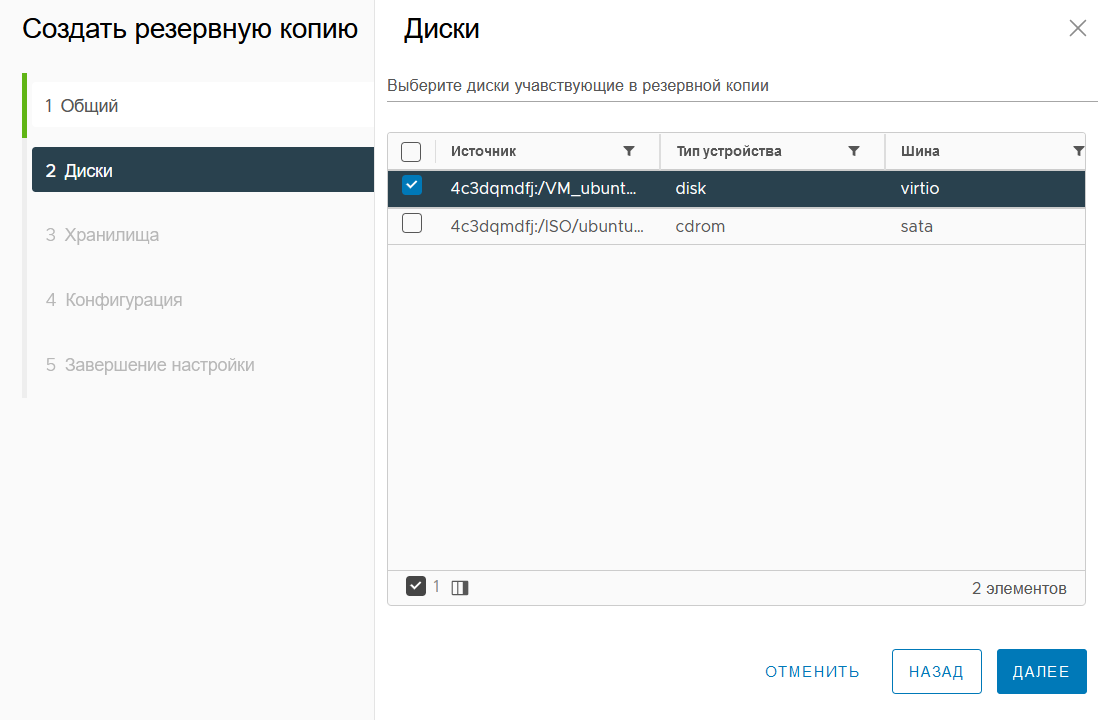Image resolution: width=1108 pixels, height=720 pixels.
Task: Go to step 1 Общий
Action: coord(202,105)
